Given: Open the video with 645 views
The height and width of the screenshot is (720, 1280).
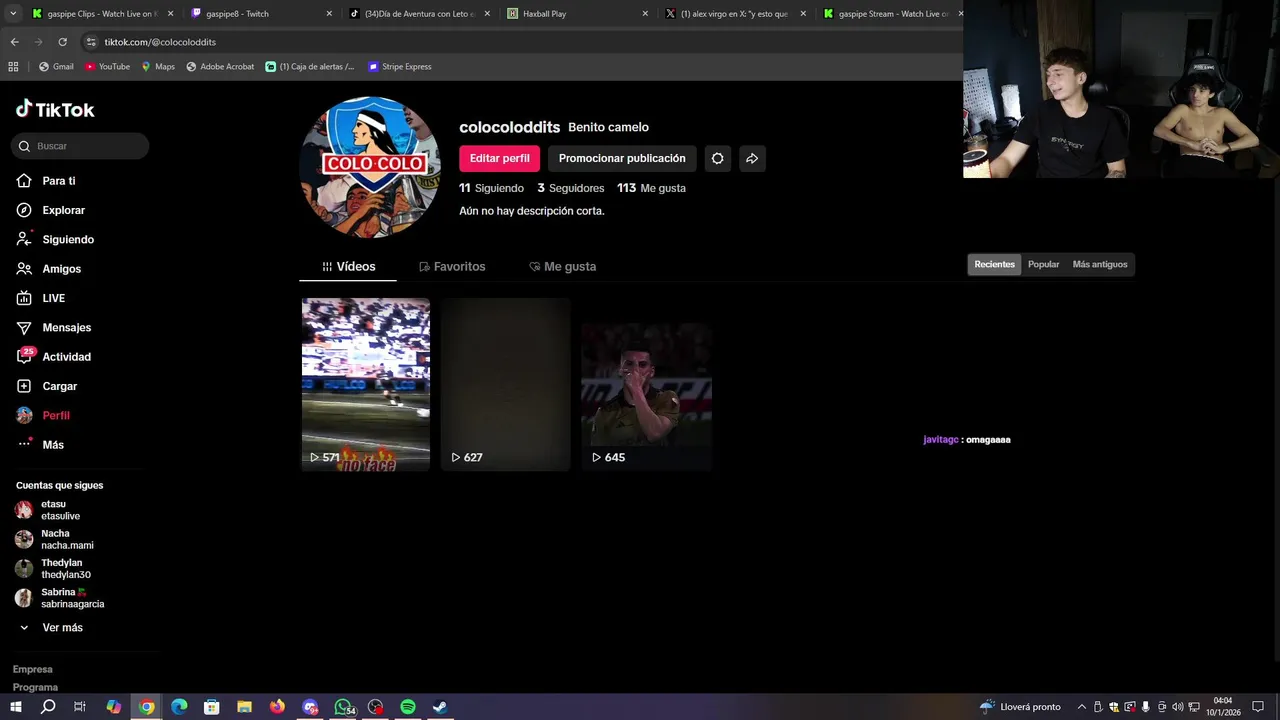Looking at the screenshot, I should [x=646, y=384].
